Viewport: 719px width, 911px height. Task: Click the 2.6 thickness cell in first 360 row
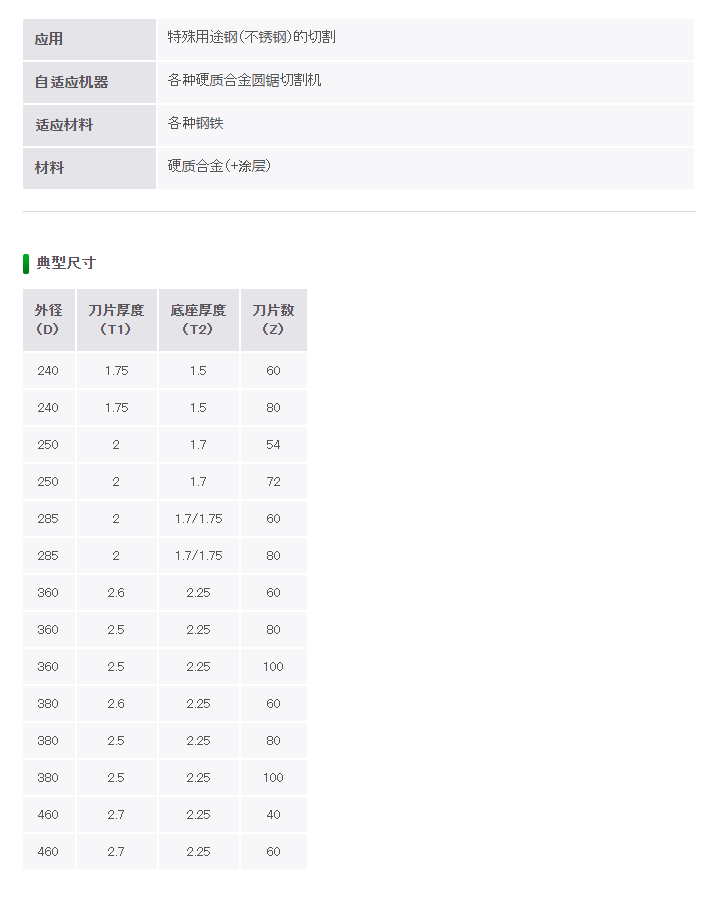(117, 593)
